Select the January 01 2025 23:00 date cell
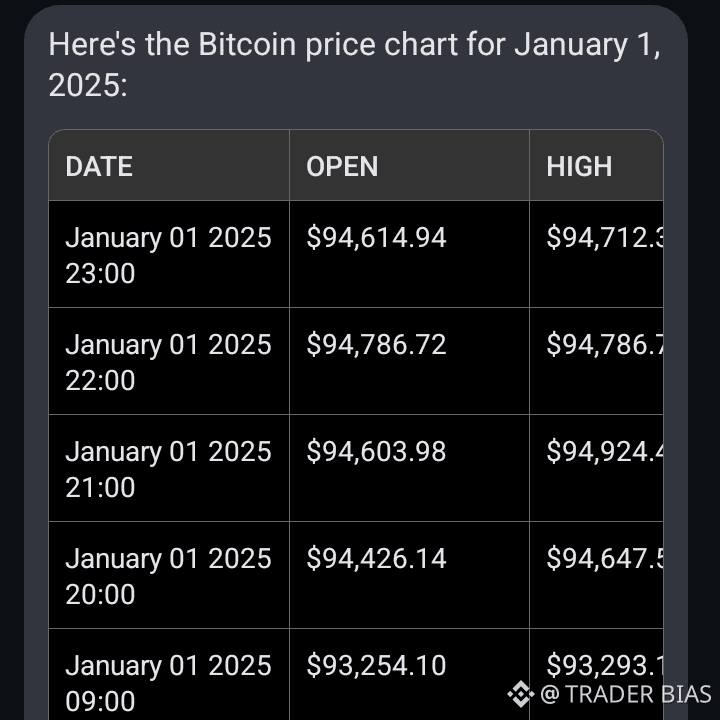This screenshot has height=720, width=720. tap(169, 255)
